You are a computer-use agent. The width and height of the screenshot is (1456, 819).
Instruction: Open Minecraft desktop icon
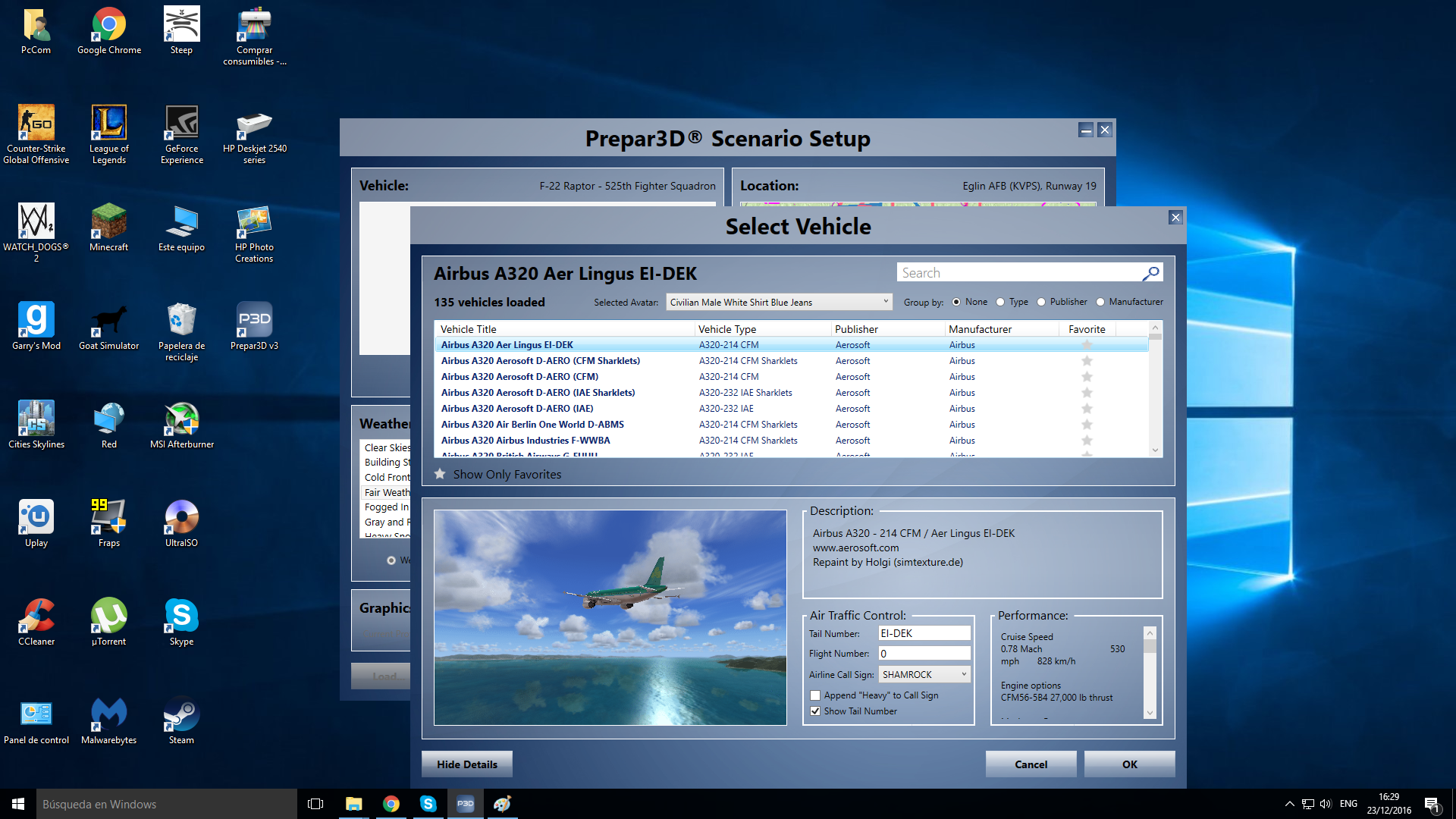click(x=109, y=227)
